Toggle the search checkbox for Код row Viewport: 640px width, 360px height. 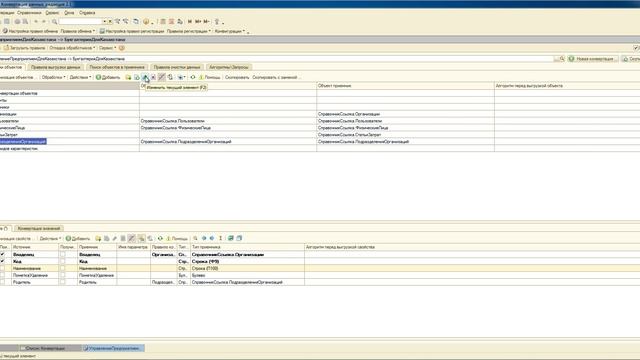pyautogui.click(x=2, y=261)
